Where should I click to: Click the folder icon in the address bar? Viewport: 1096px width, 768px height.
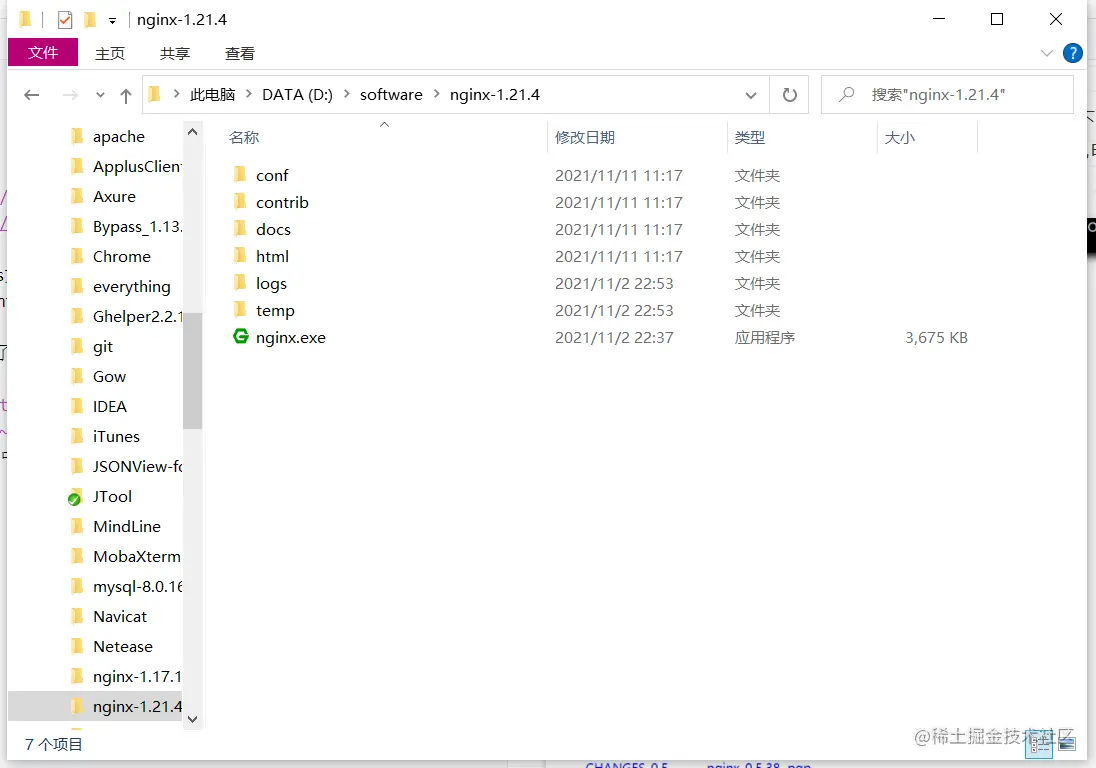(x=155, y=94)
